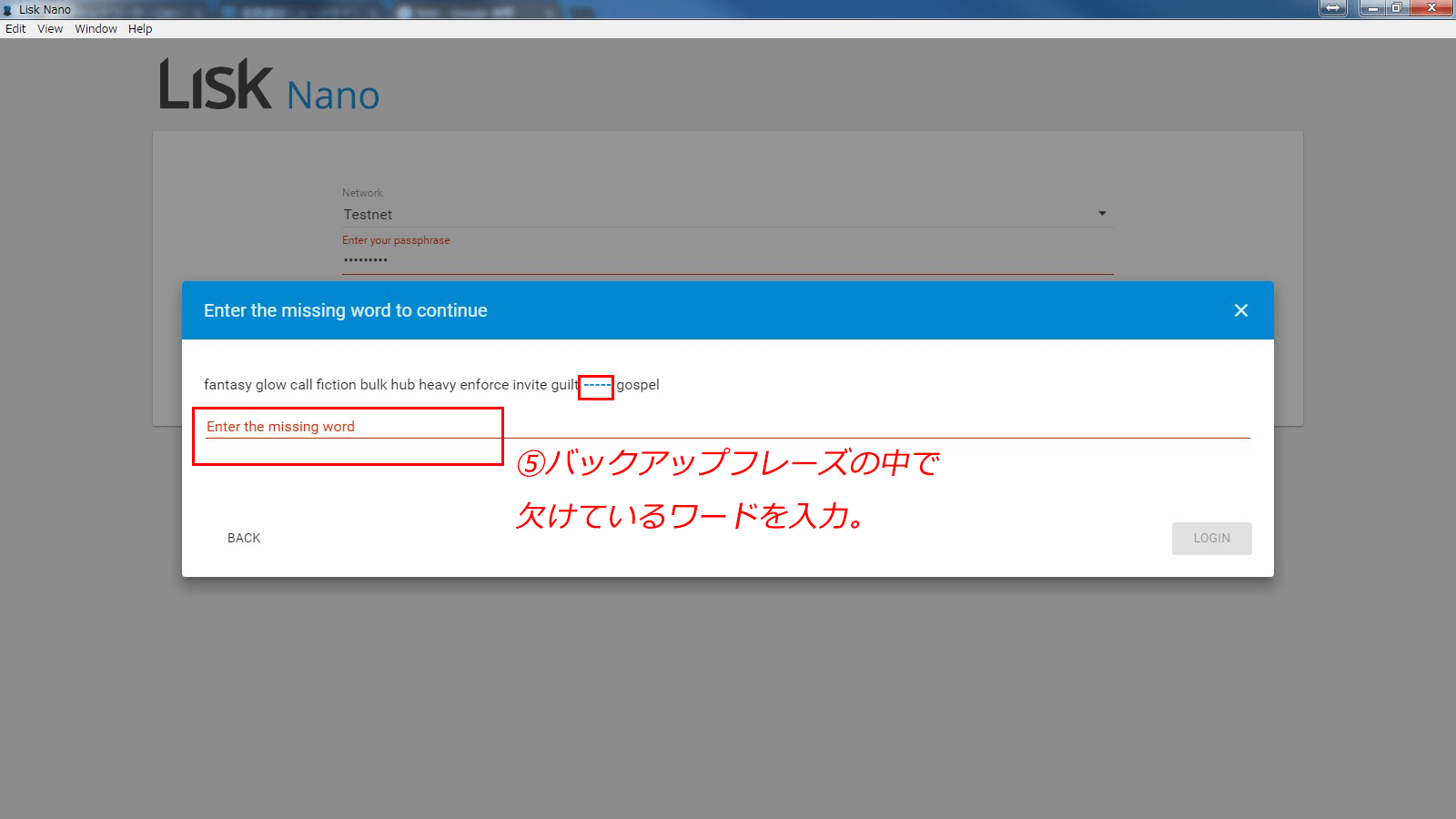Click the double-arrow button in the title bar
Image resolution: width=1456 pixels, height=819 pixels.
(1332, 8)
